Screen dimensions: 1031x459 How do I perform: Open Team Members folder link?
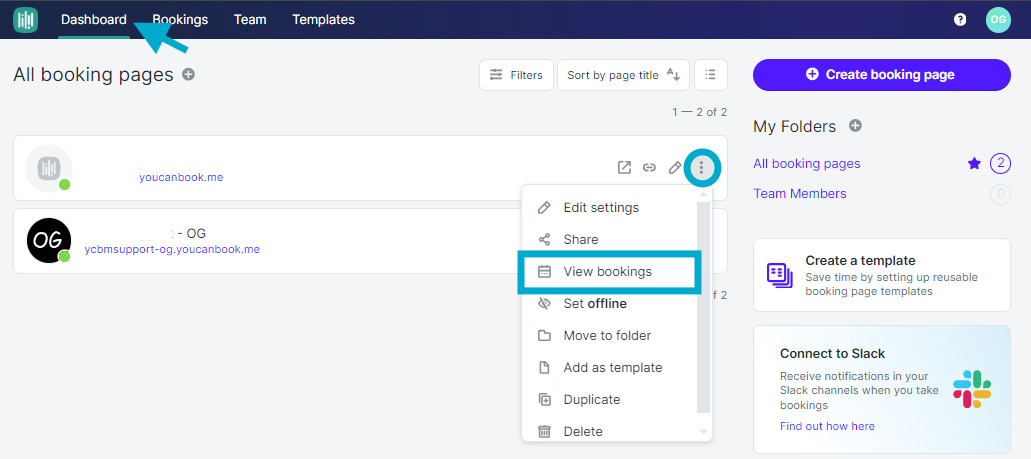pyautogui.click(x=800, y=193)
